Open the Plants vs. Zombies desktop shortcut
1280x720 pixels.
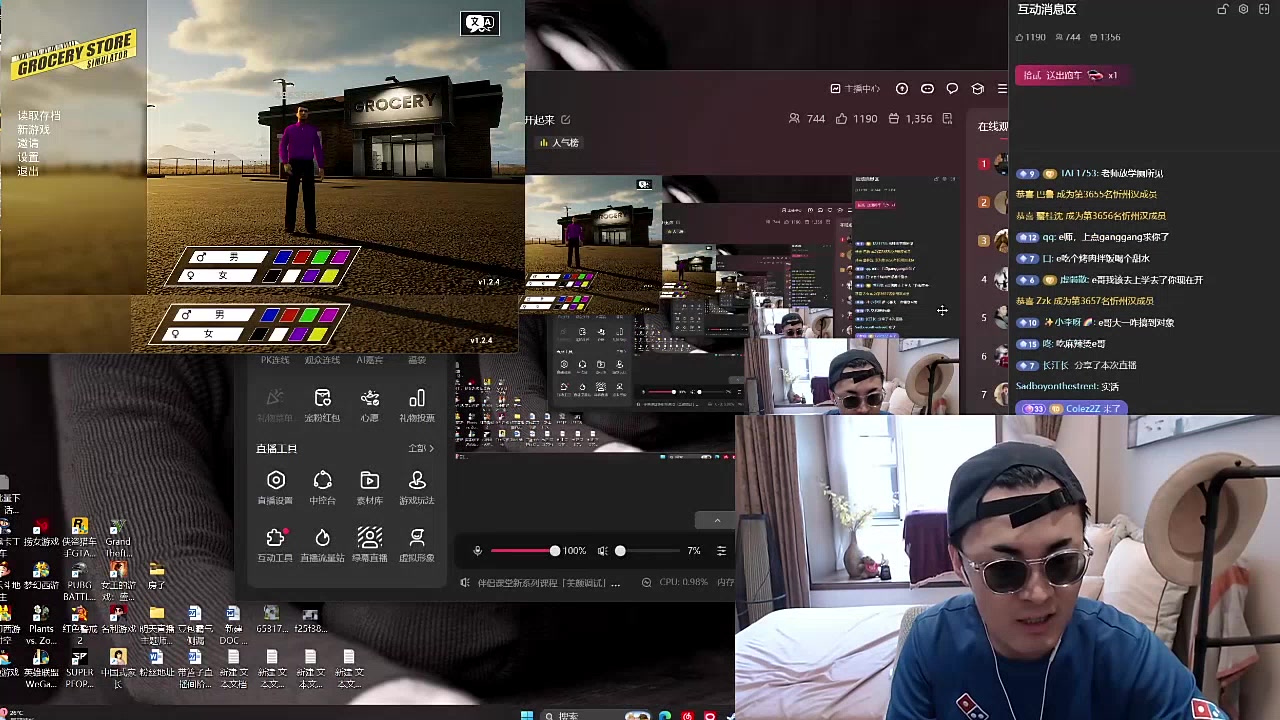click(41, 625)
